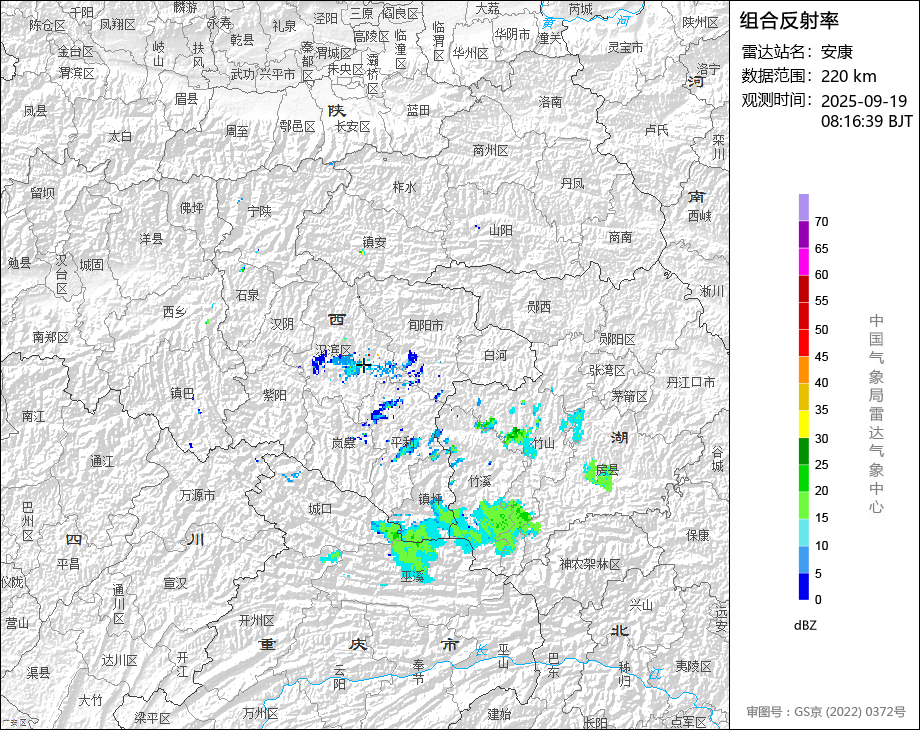
Task: Click the 城口 map label
Action: coord(320,509)
